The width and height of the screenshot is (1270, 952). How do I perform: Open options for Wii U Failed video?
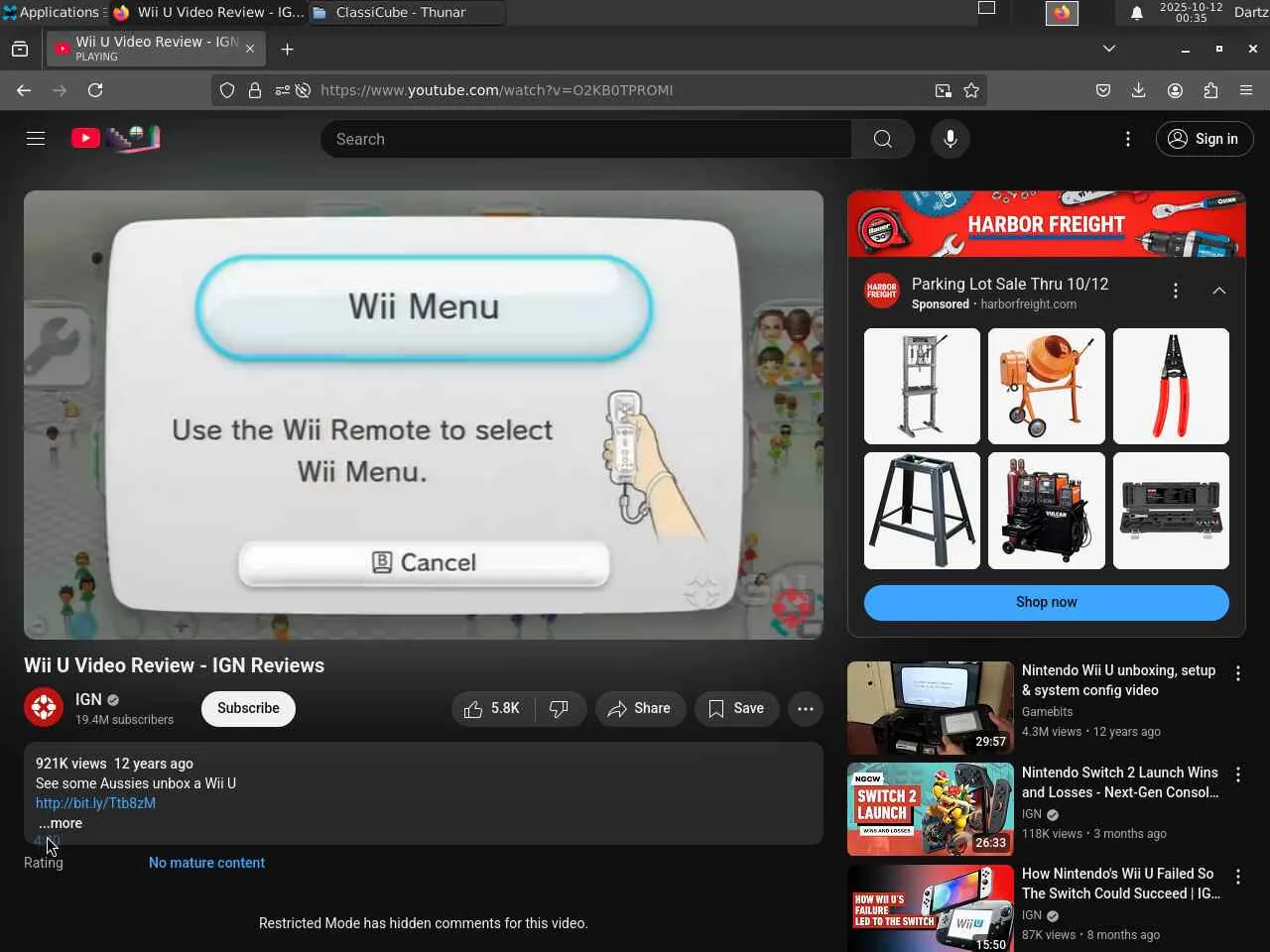point(1237,877)
